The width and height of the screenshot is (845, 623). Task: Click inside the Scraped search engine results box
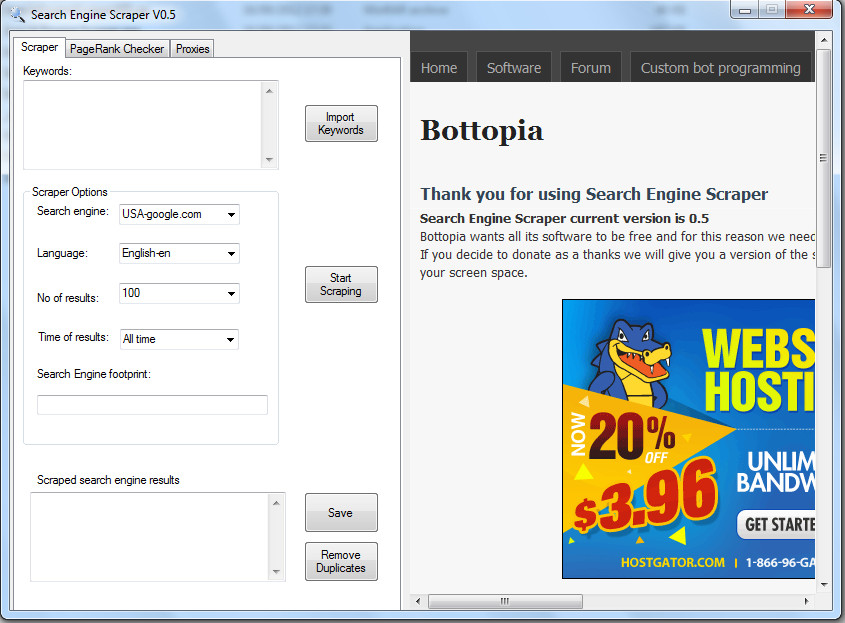[149, 537]
